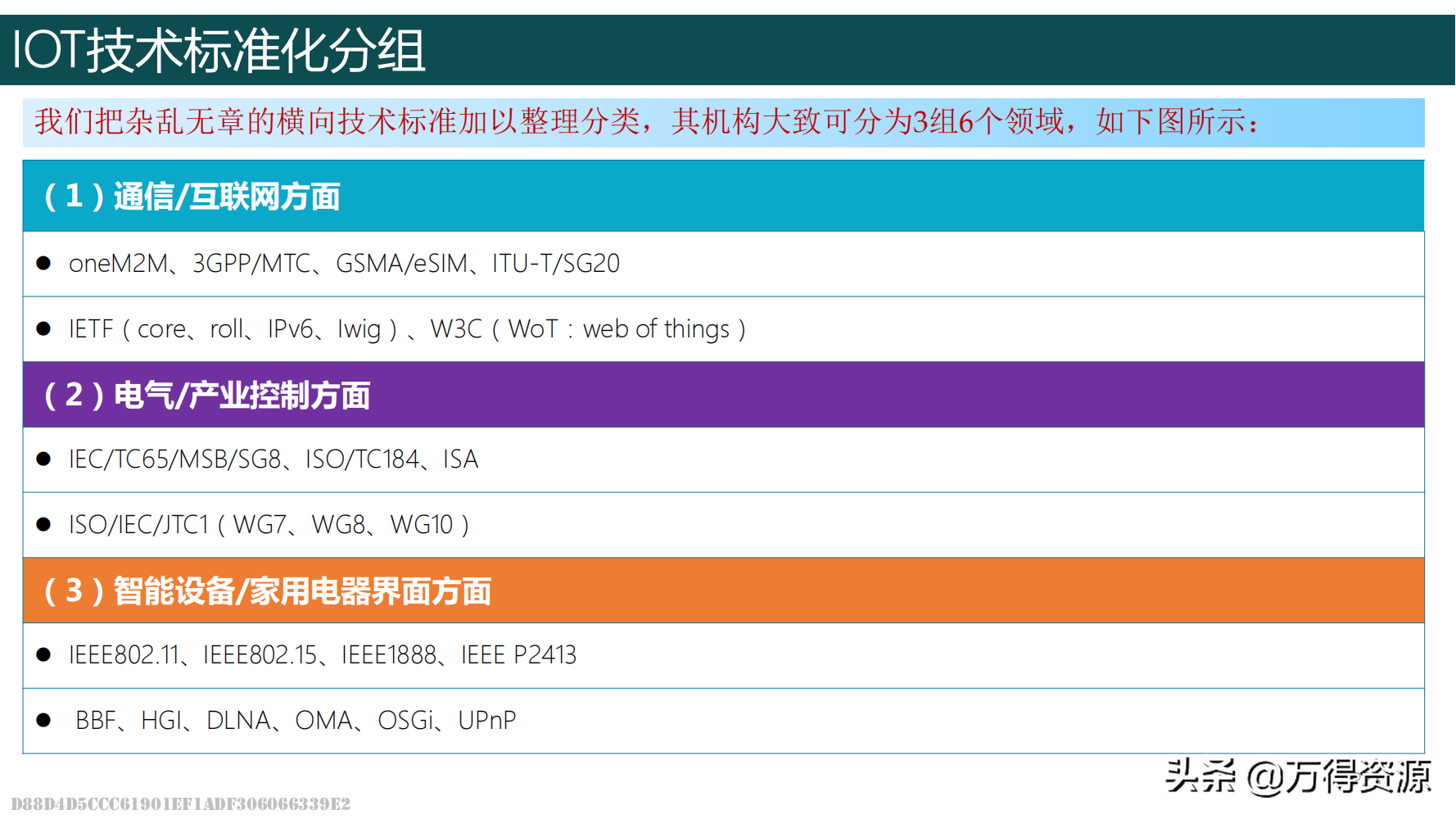
Task: Click the "IEEE P2413" entry
Action: coord(519,655)
